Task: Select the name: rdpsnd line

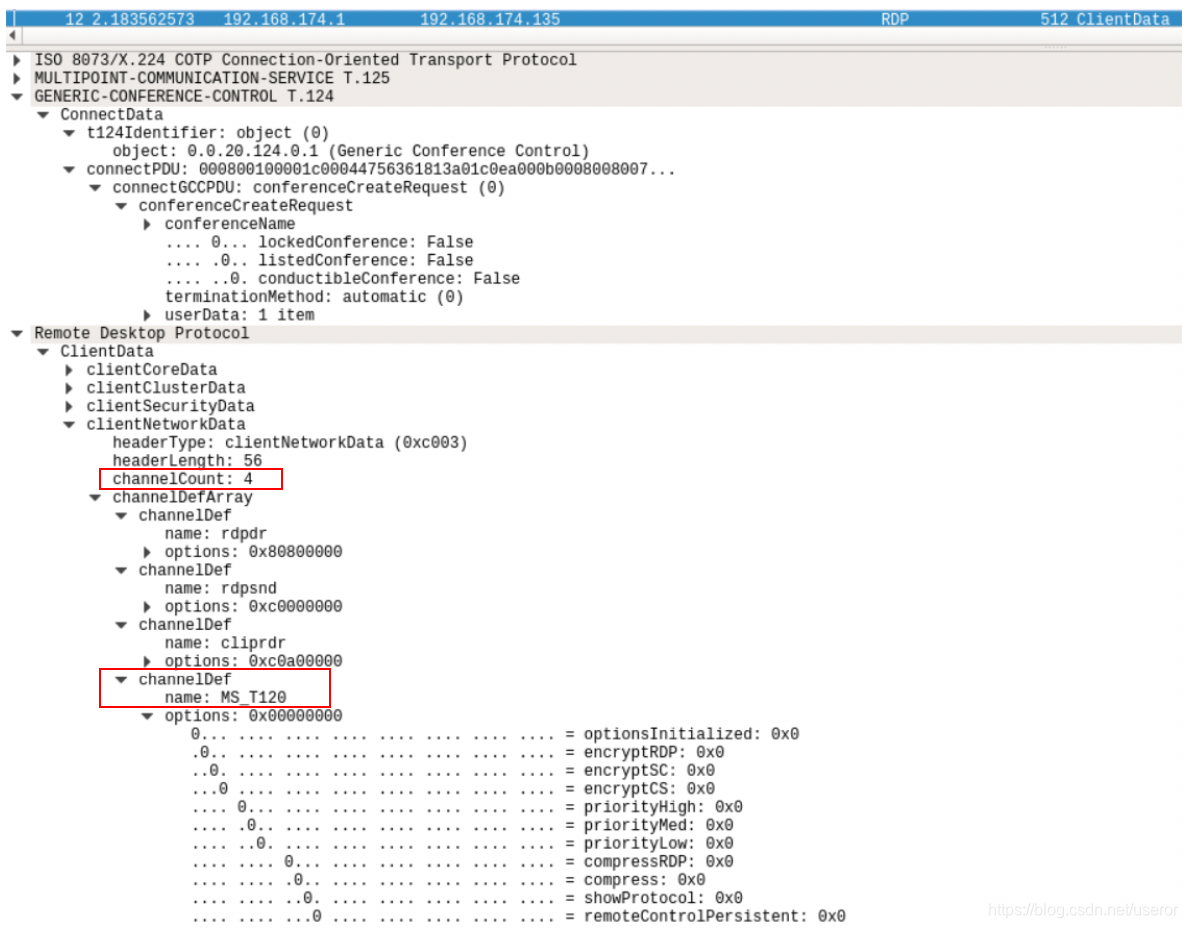Action: (x=220, y=589)
